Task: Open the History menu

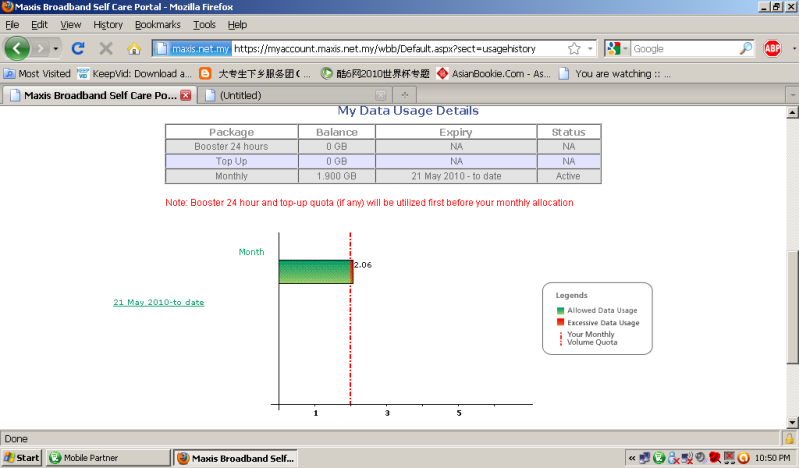Action: tap(108, 24)
